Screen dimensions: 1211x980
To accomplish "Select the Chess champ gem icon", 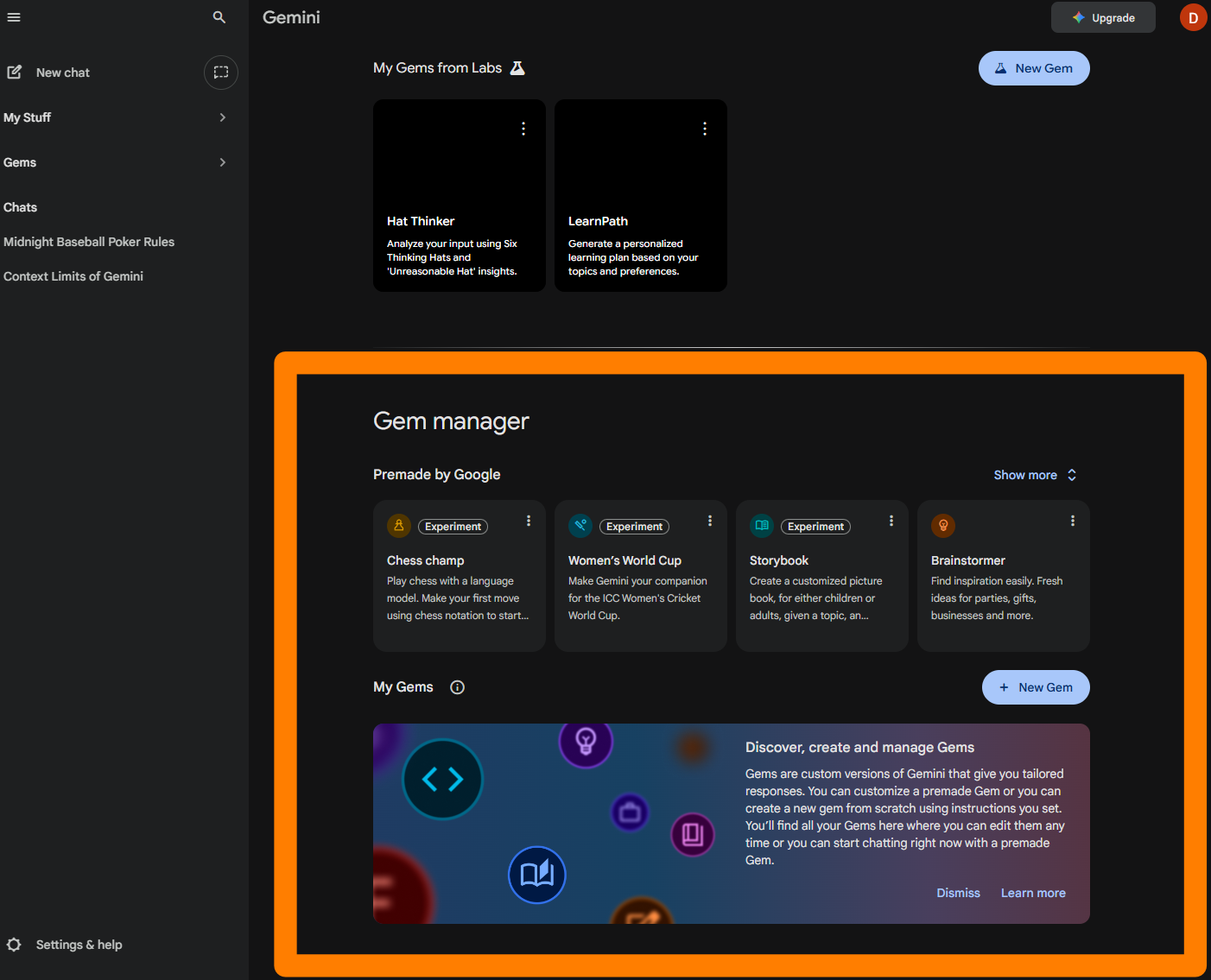I will tap(398, 525).
